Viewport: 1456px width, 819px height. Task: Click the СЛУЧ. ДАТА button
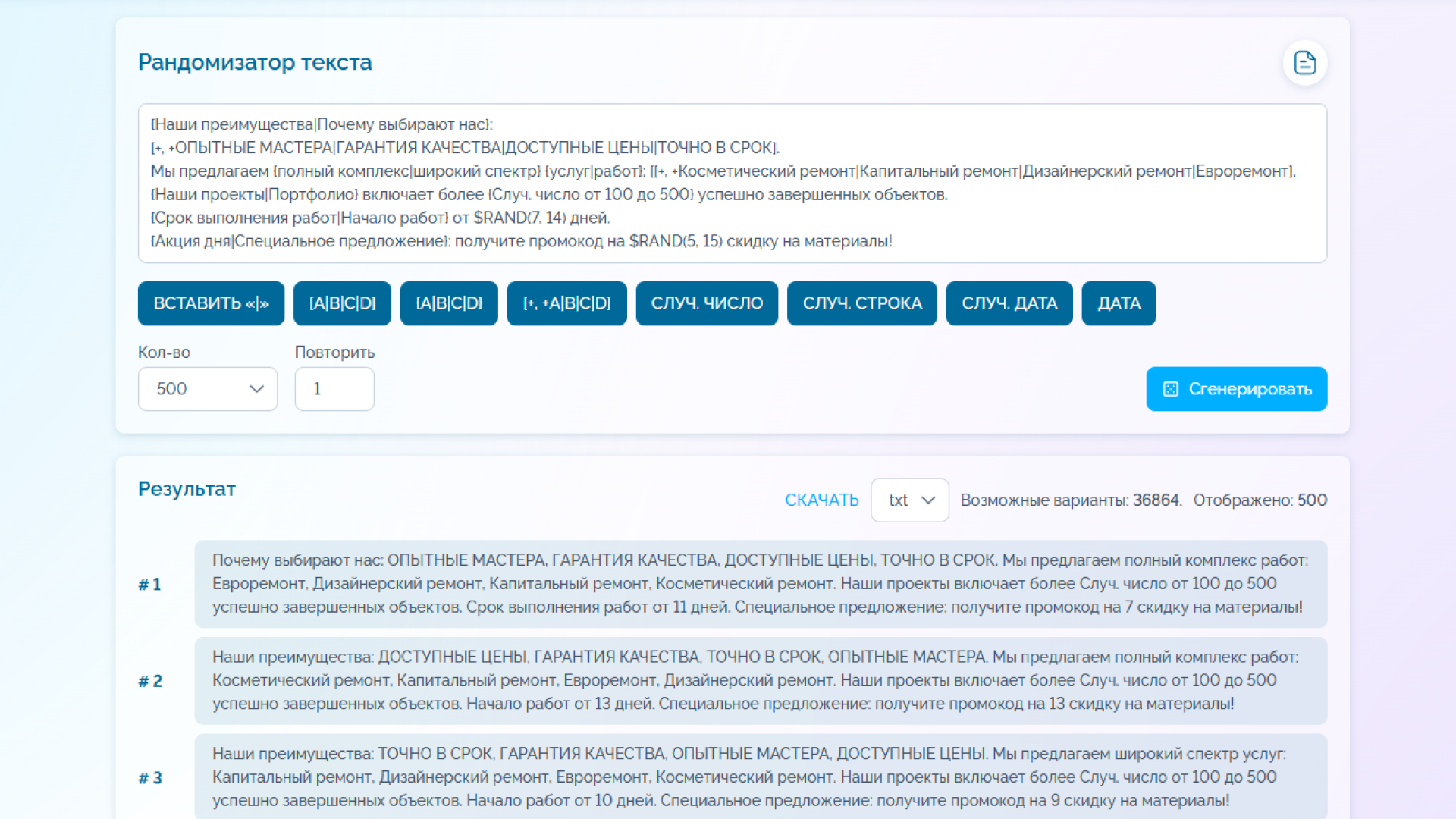click(x=1009, y=303)
